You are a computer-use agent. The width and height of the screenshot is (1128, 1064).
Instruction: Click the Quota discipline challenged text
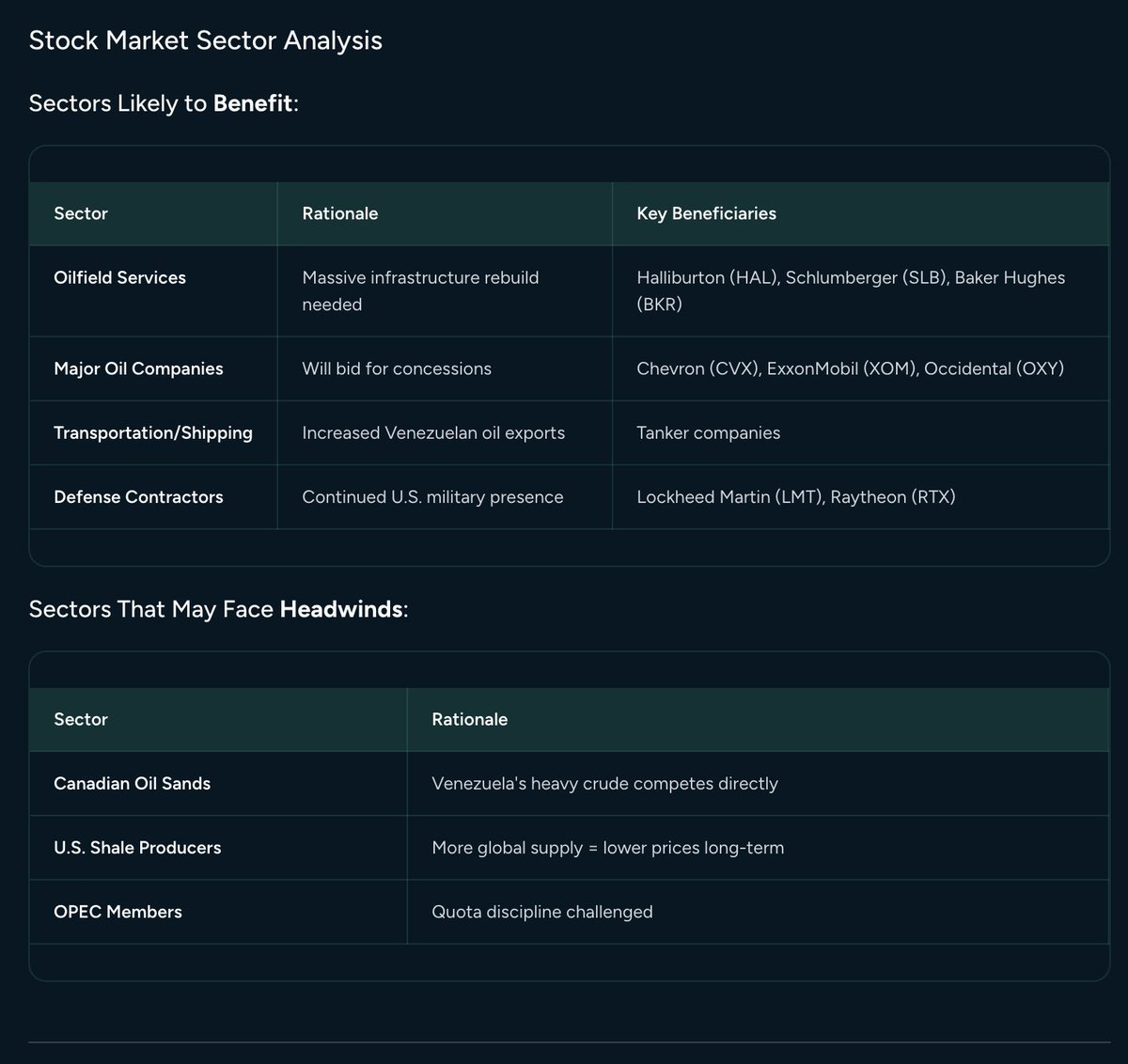pyautogui.click(x=541, y=911)
